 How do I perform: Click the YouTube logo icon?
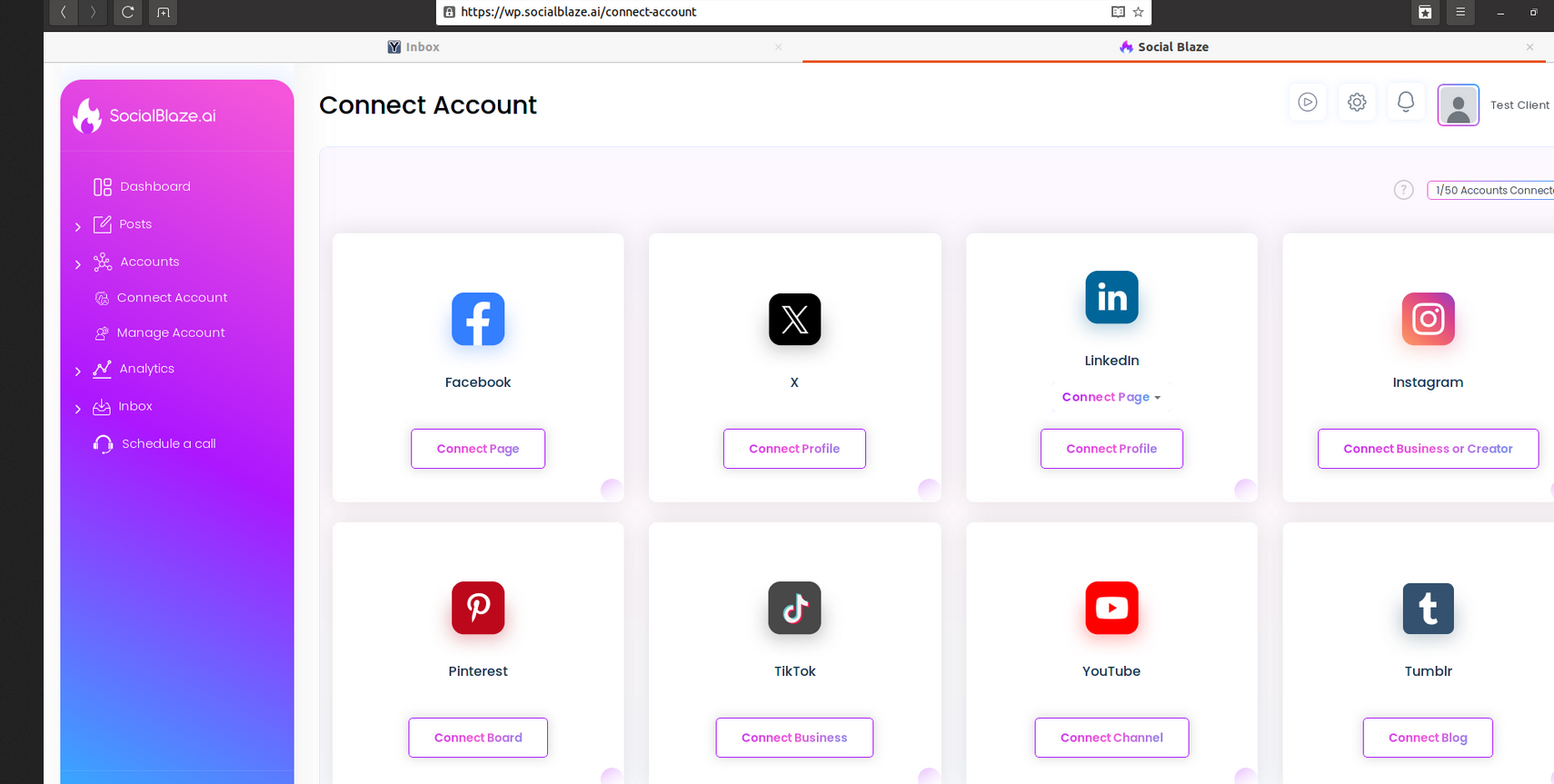(1111, 608)
